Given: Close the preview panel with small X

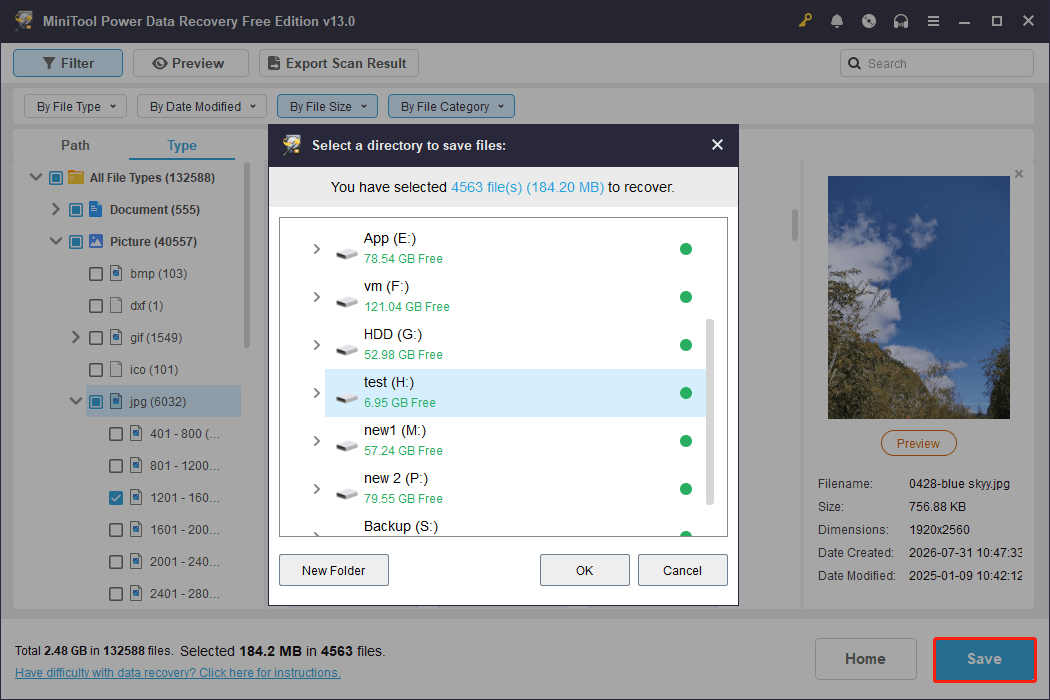Looking at the screenshot, I should click(1019, 174).
